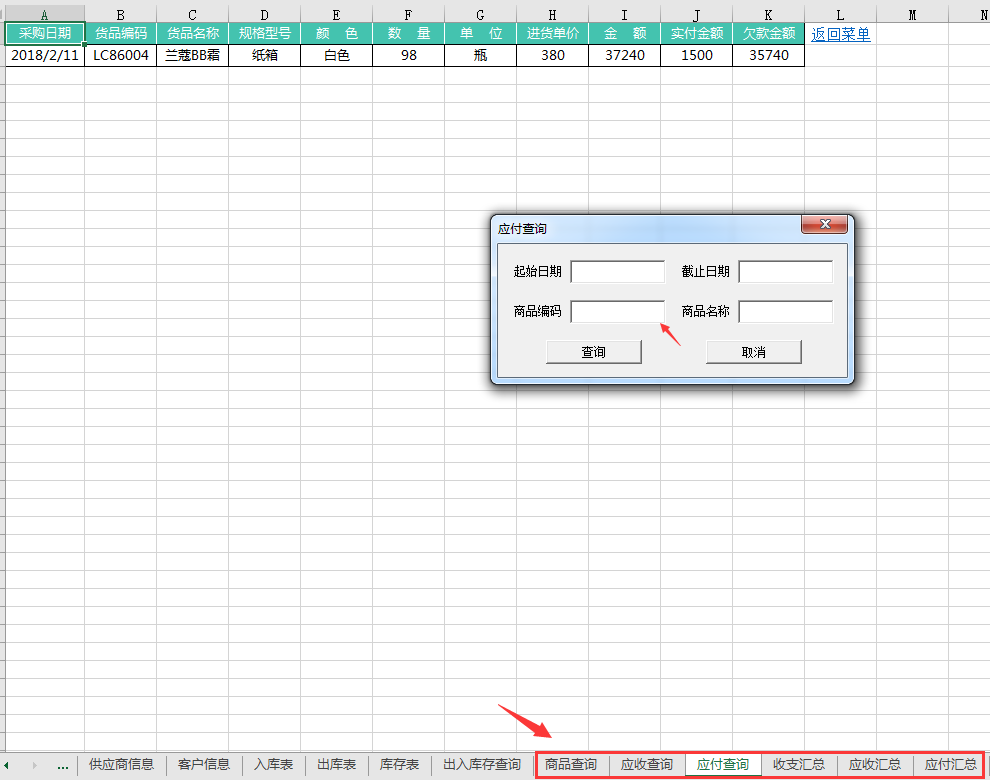The image size is (990, 780).
Task: Switch to the 客户信息 sheet tab
Action: (204, 764)
